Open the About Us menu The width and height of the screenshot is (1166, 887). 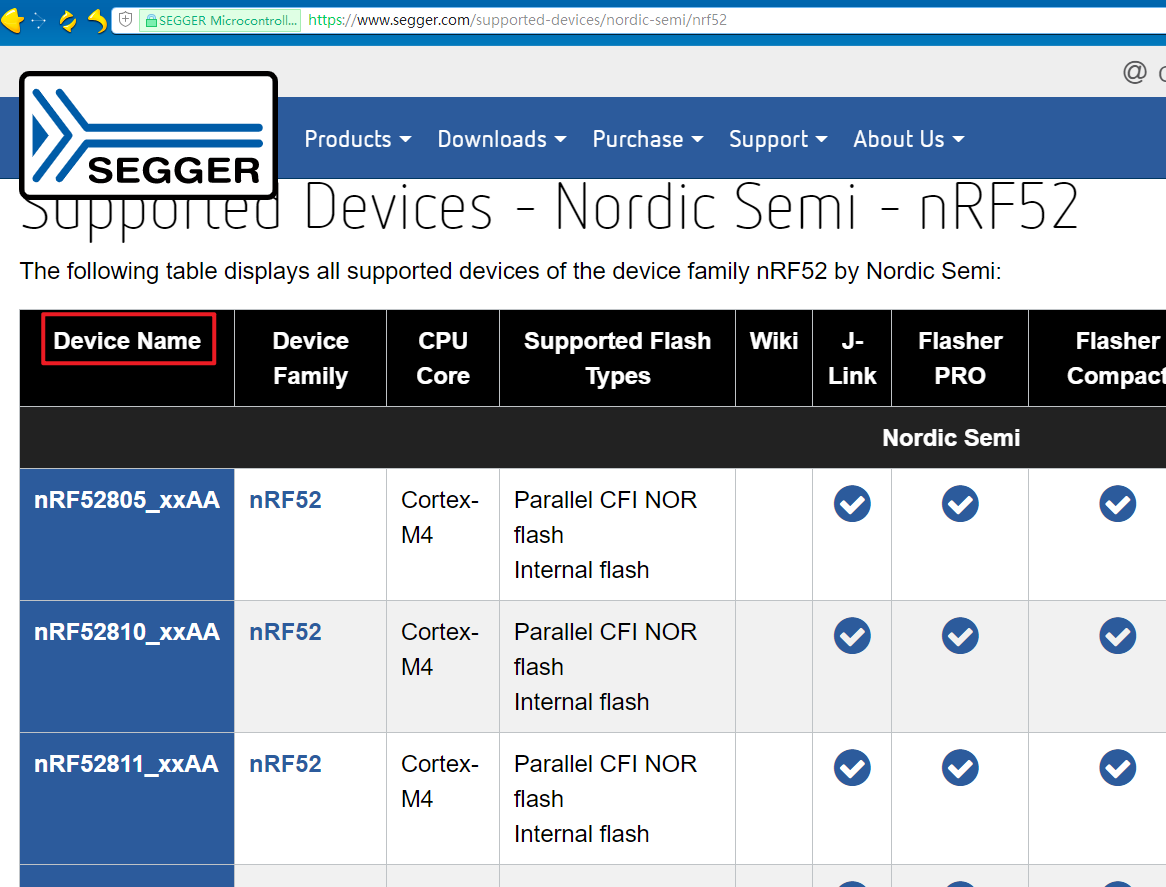coord(908,139)
